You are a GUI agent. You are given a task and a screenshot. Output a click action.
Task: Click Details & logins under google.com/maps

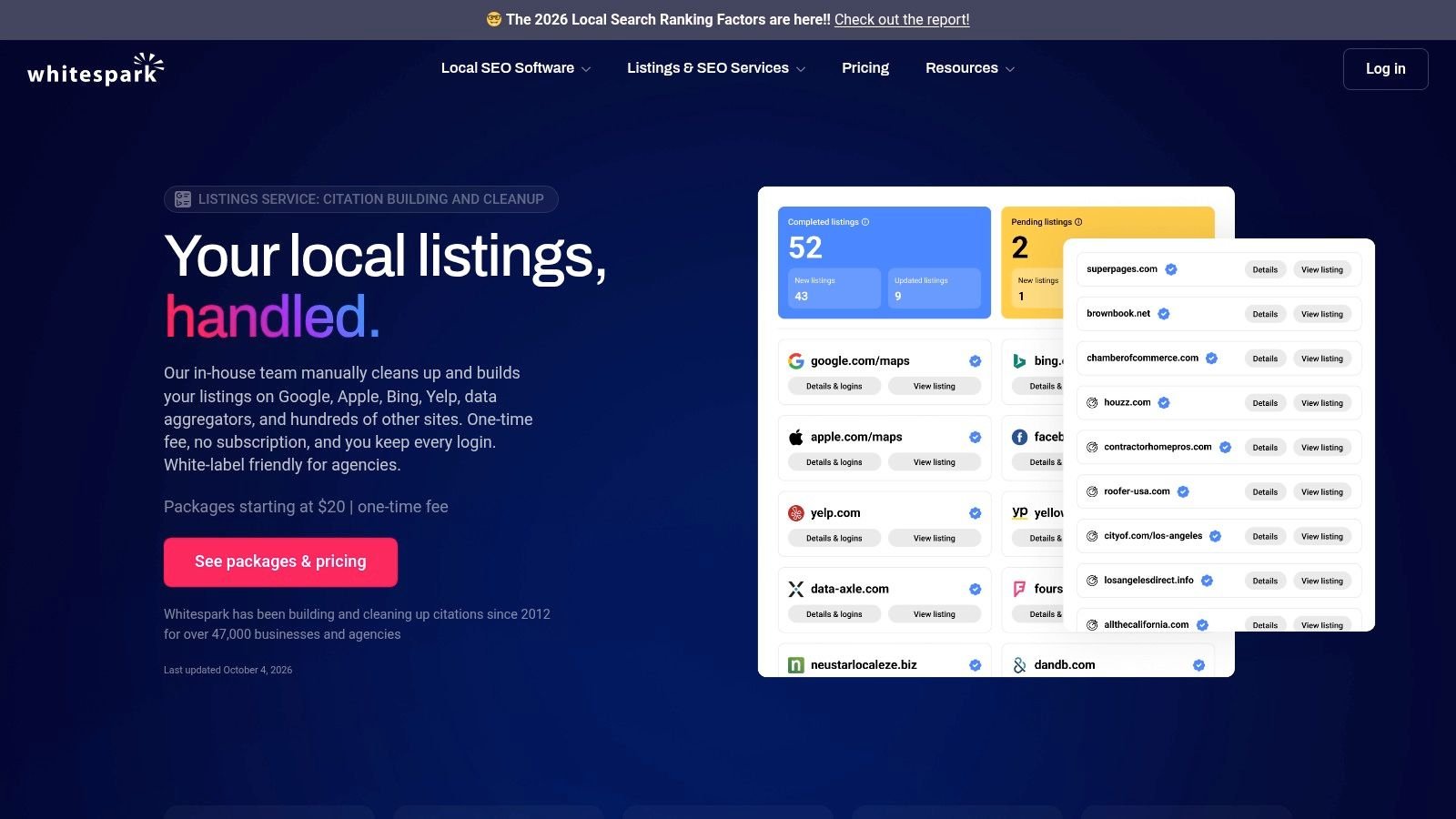[x=834, y=387]
